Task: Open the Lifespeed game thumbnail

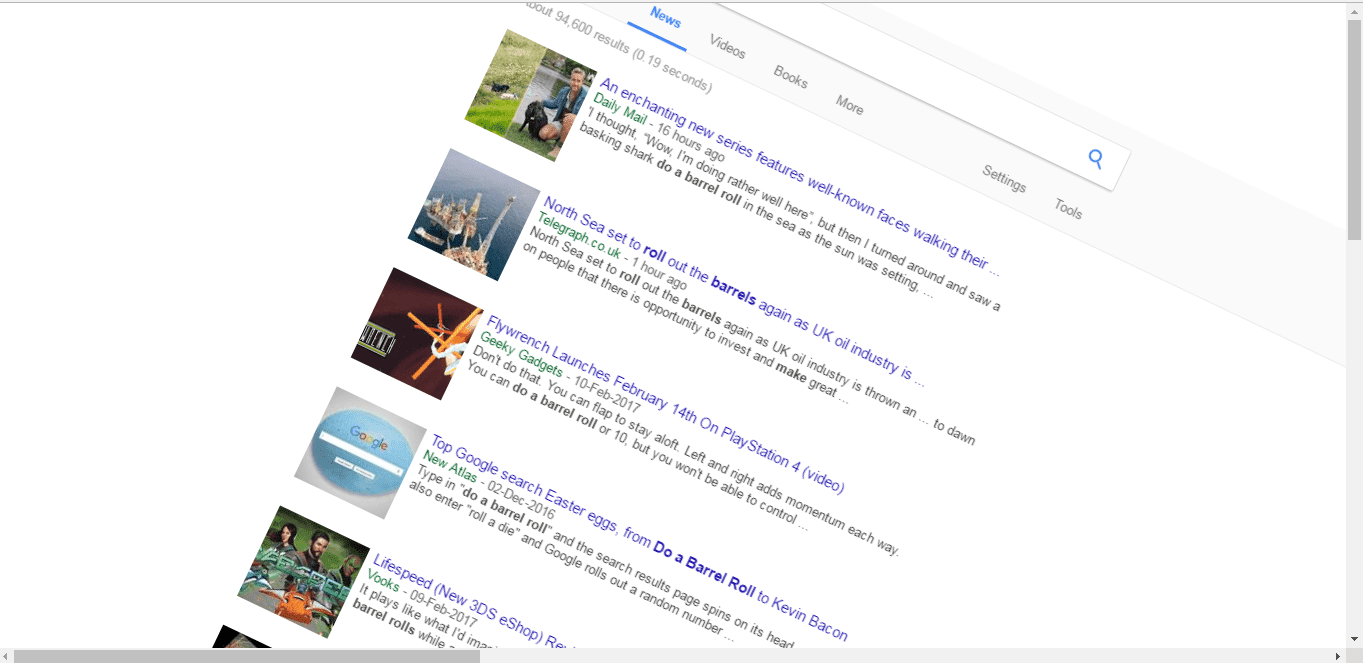Action: pos(304,571)
